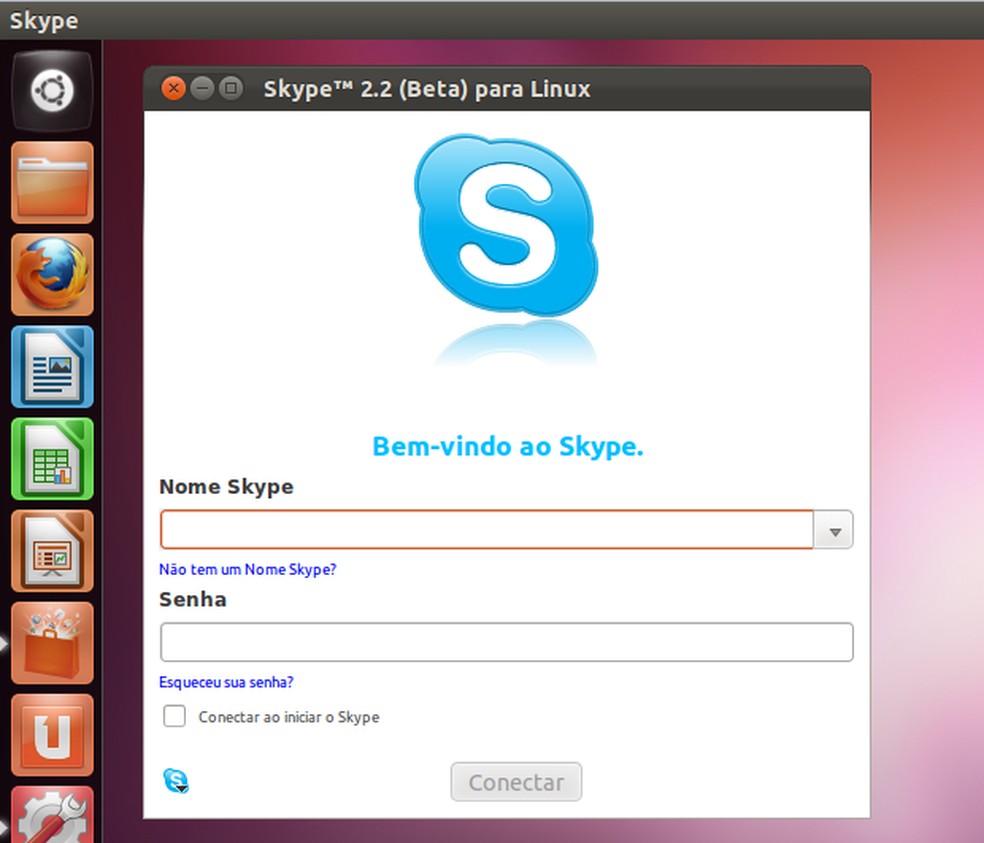
Task: Click inside the Nome Skype field
Action: (480, 530)
